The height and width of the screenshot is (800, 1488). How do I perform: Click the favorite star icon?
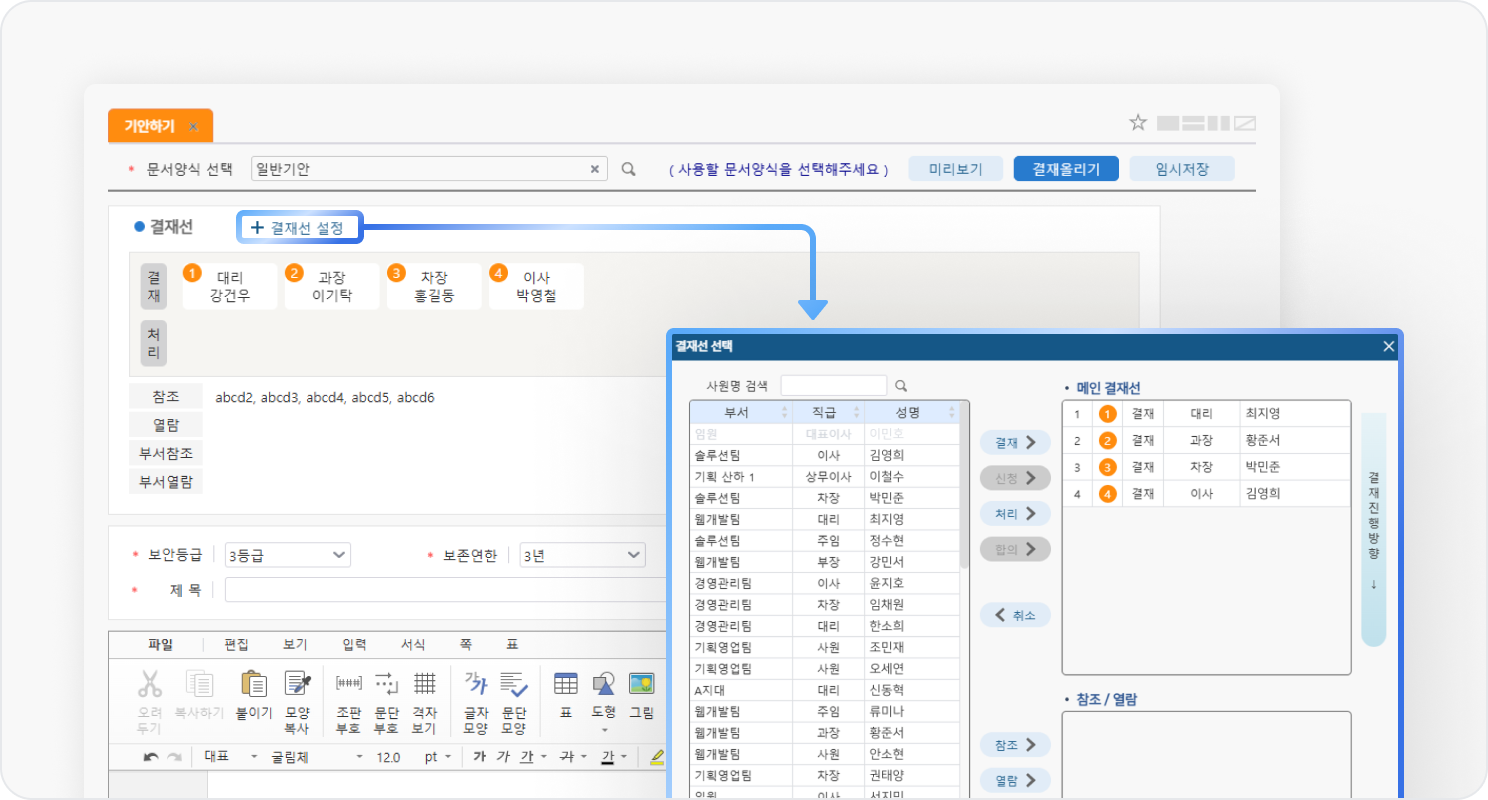pyautogui.click(x=1138, y=123)
